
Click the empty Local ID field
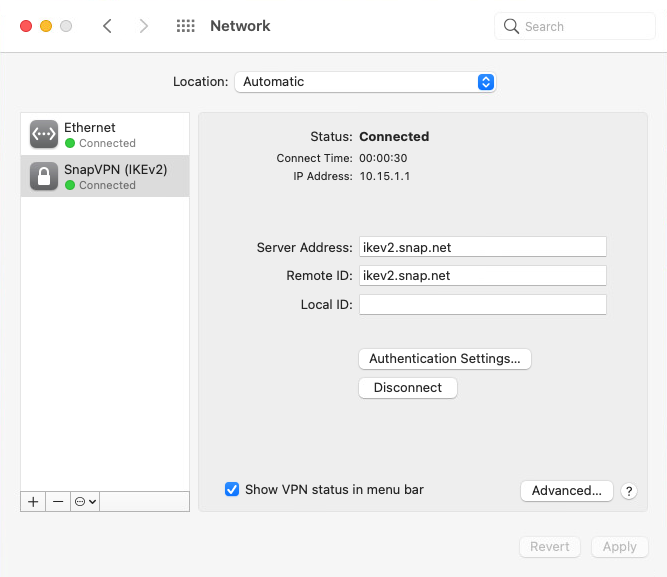tap(483, 305)
